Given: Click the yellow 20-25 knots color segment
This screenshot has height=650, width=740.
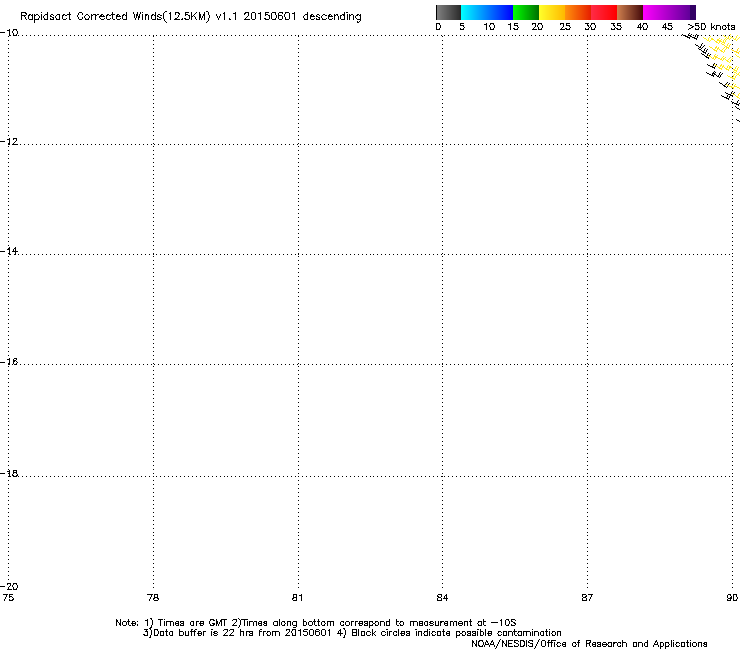Looking at the screenshot, I should [x=552, y=12].
